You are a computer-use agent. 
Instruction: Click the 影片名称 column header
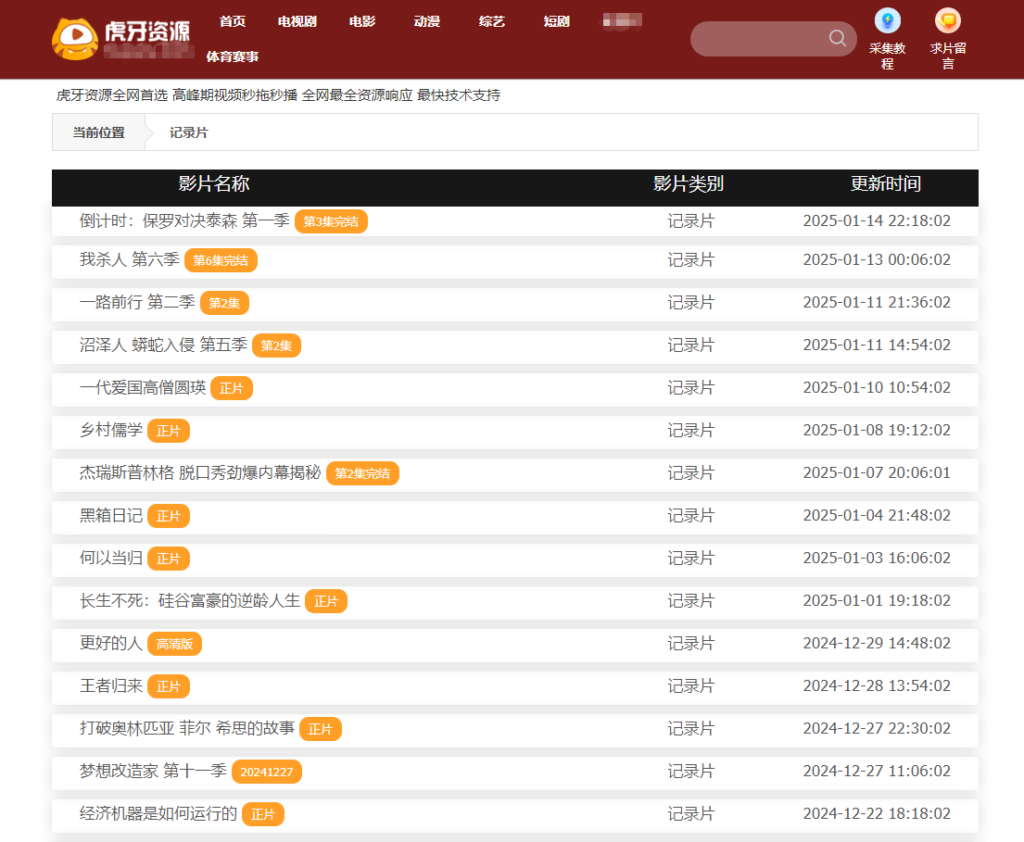tap(214, 184)
